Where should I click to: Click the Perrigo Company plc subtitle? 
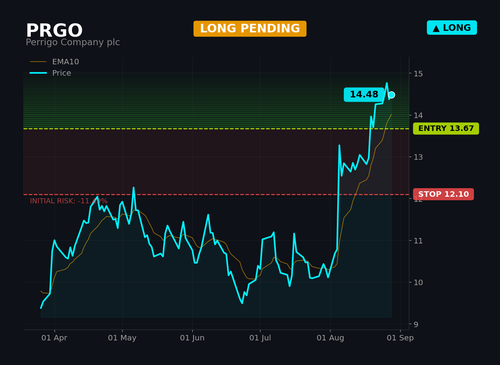73,42
